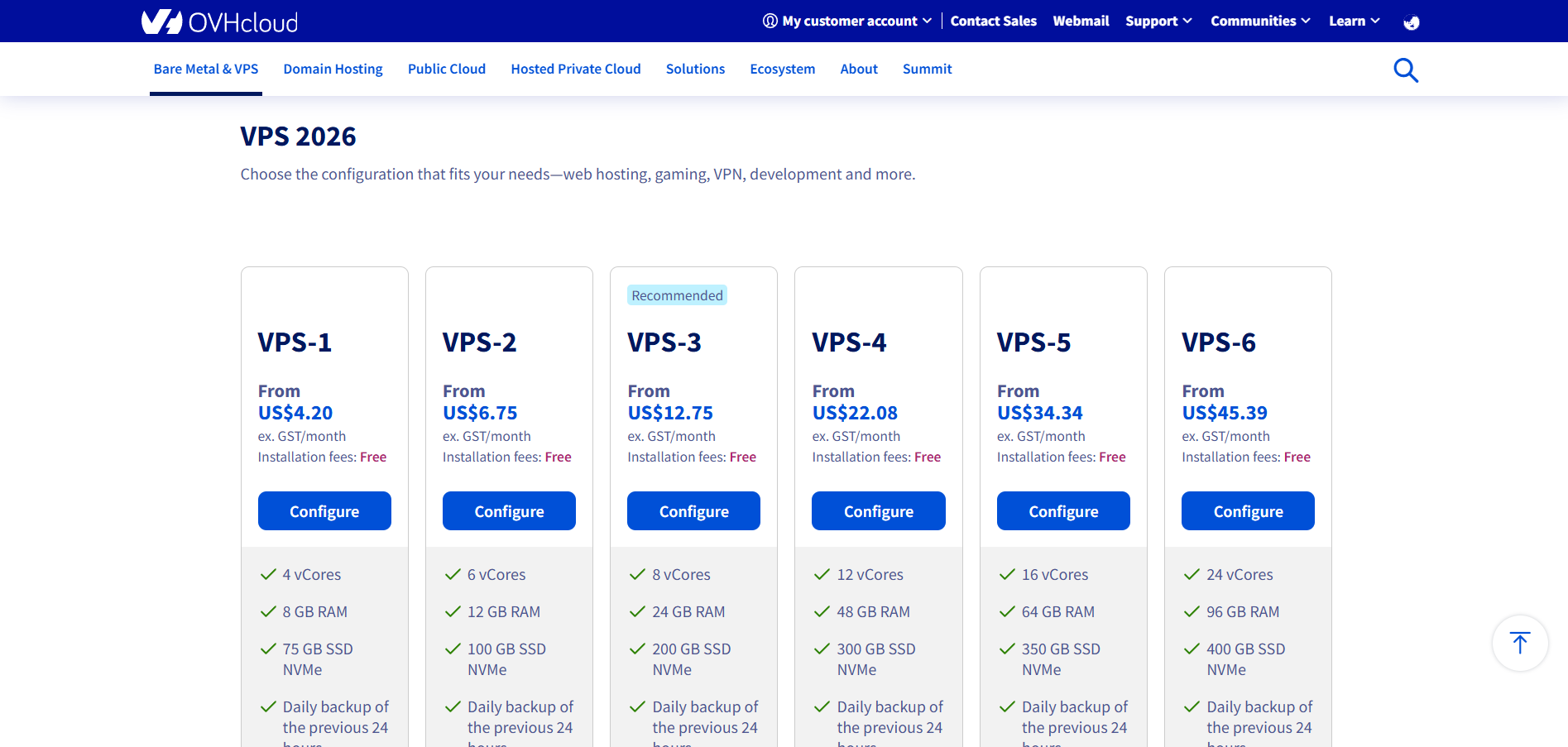Click the Contact Sales link
The width and height of the screenshot is (1568, 747).
coord(993,21)
